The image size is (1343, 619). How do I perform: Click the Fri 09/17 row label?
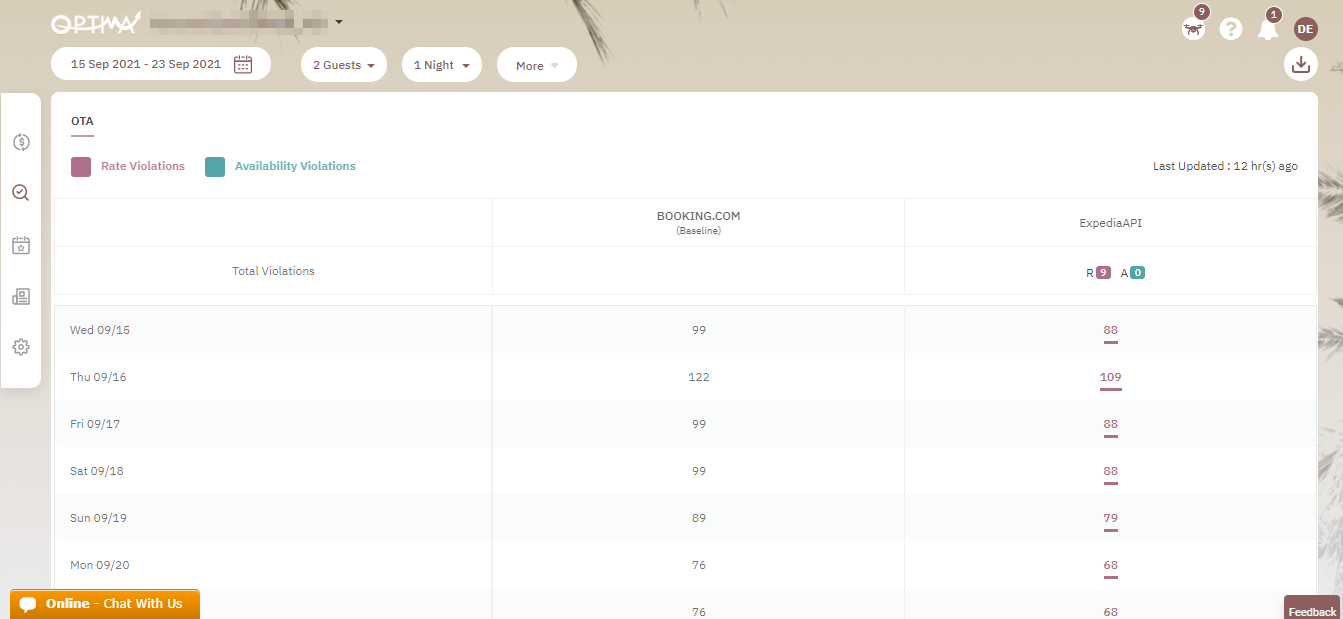point(95,424)
